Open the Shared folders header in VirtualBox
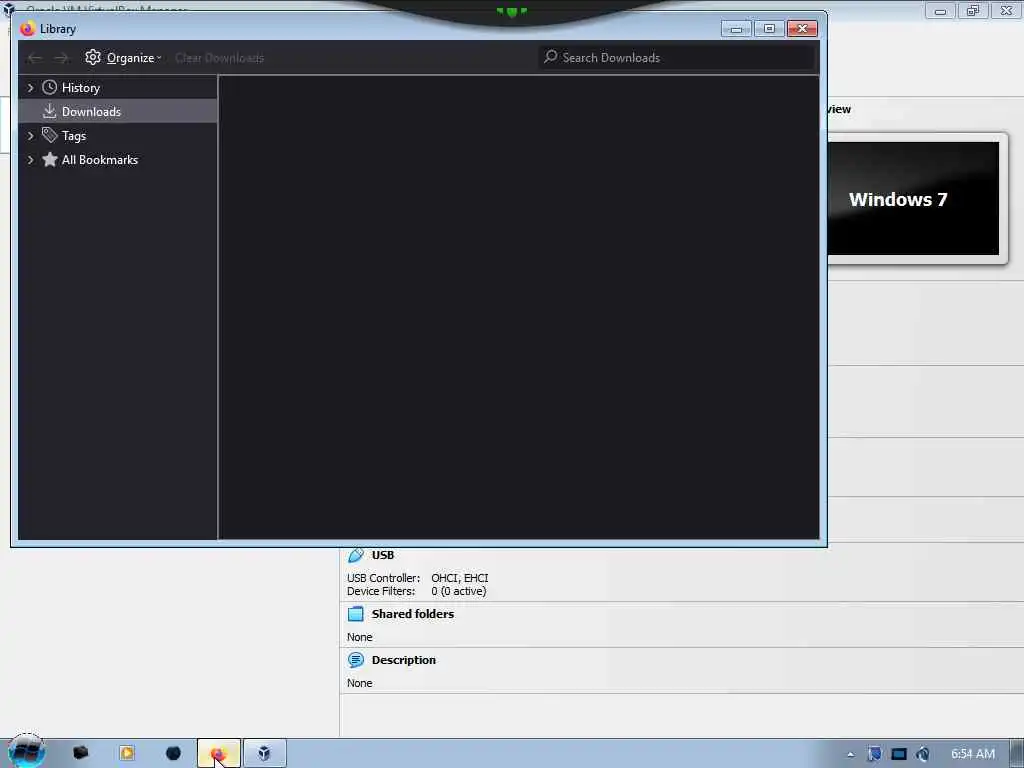The height and width of the screenshot is (768, 1024). (x=413, y=614)
